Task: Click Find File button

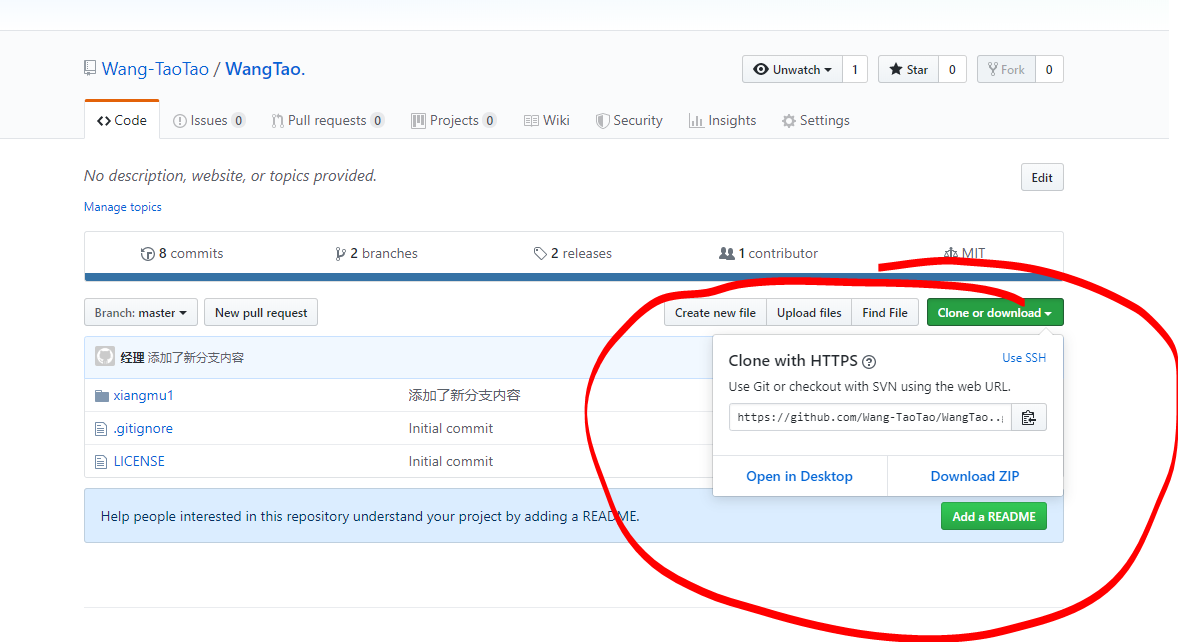Action: pyautogui.click(x=885, y=312)
